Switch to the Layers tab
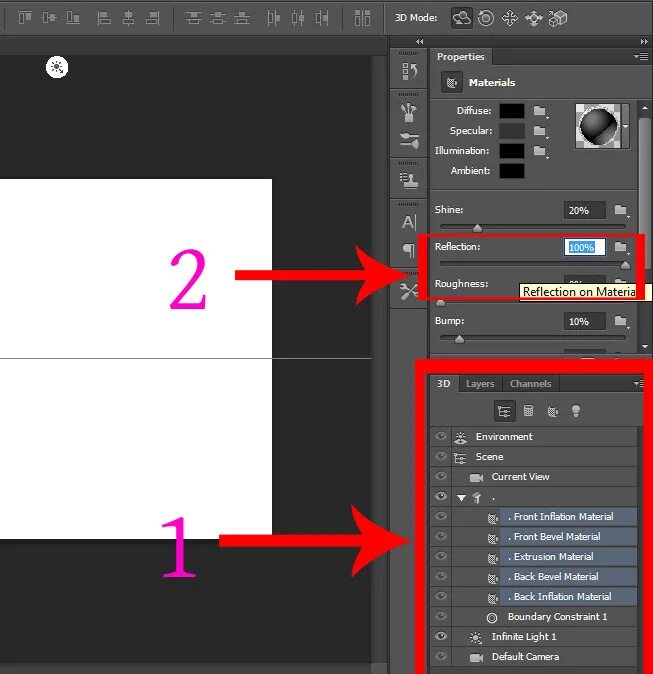 pyautogui.click(x=480, y=383)
